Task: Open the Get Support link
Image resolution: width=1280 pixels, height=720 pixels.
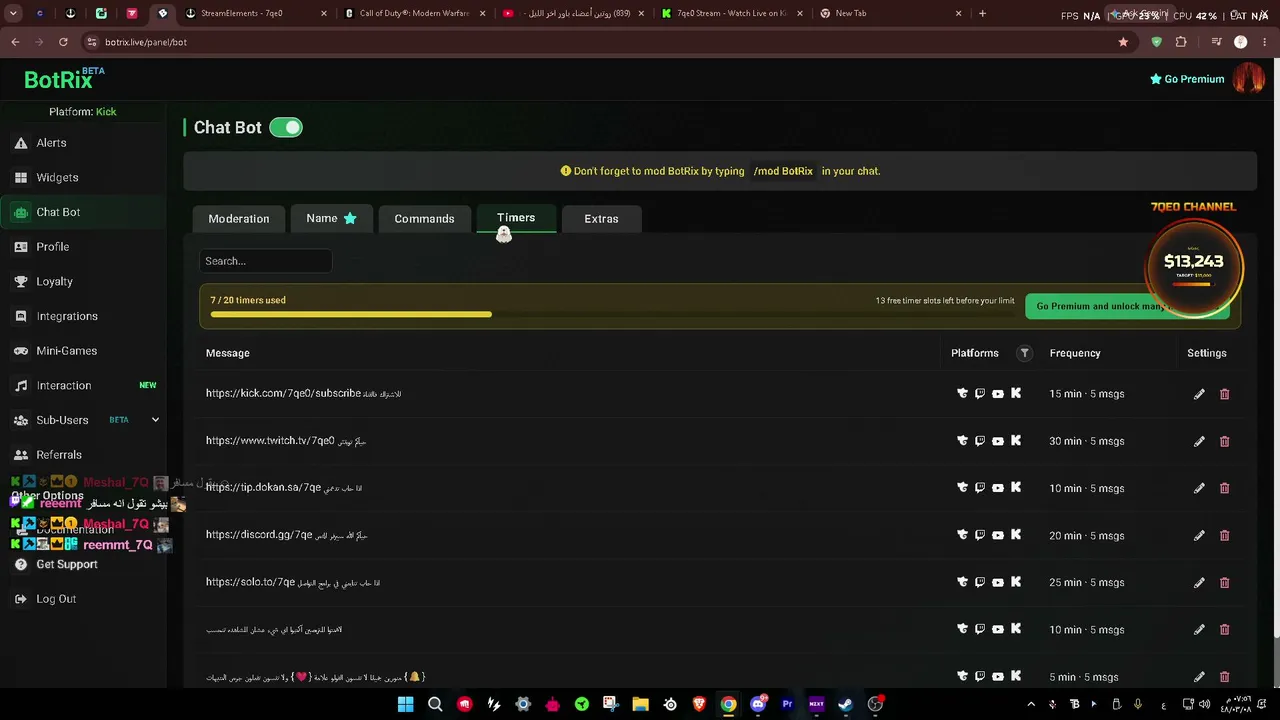Action: click(67, 565)
